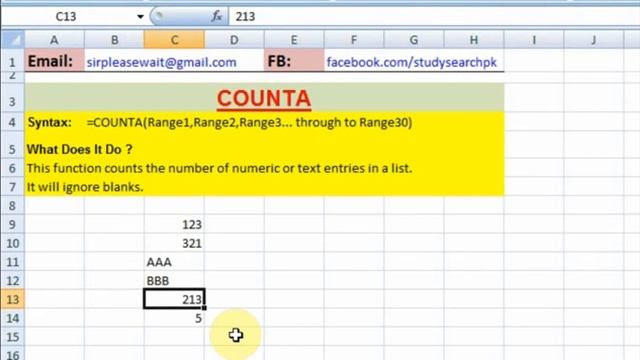Select row 8 header

(13, 205)
